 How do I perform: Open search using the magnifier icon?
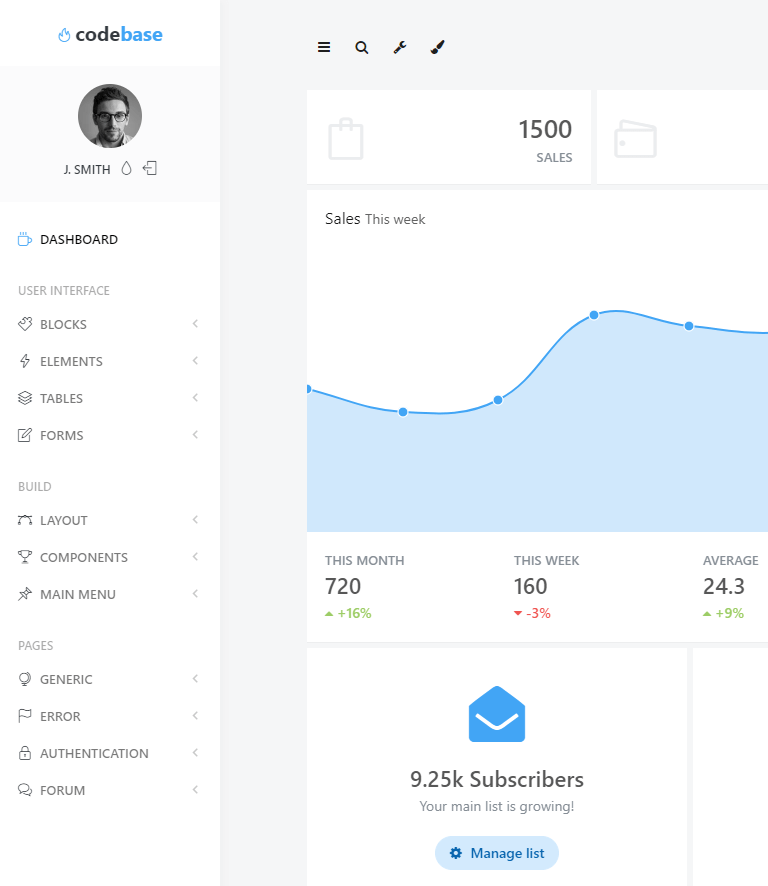[x=362, y=47]
